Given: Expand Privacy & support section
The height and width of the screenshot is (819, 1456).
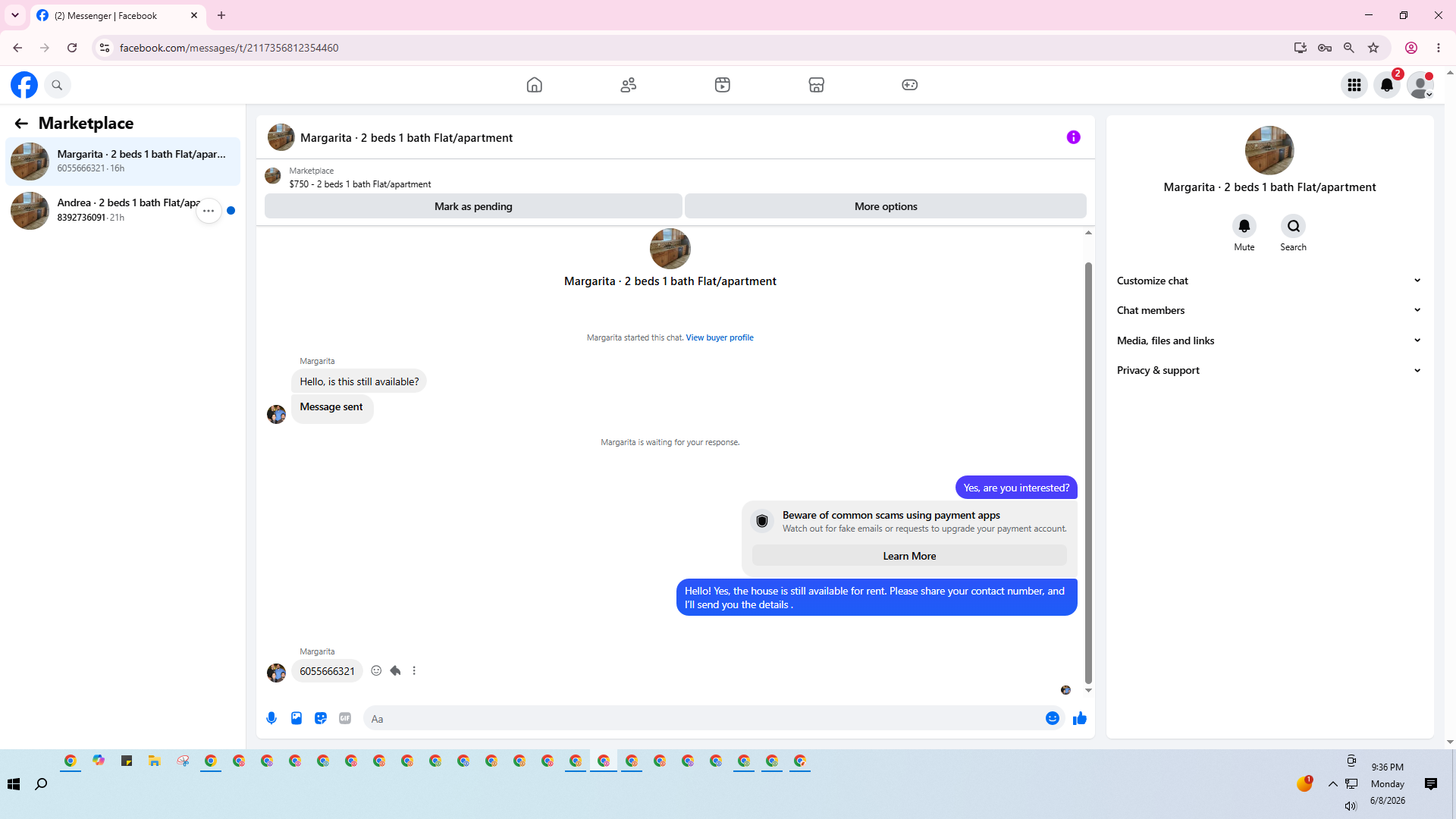Looking at the screenshot, I should click(1269, 370).
